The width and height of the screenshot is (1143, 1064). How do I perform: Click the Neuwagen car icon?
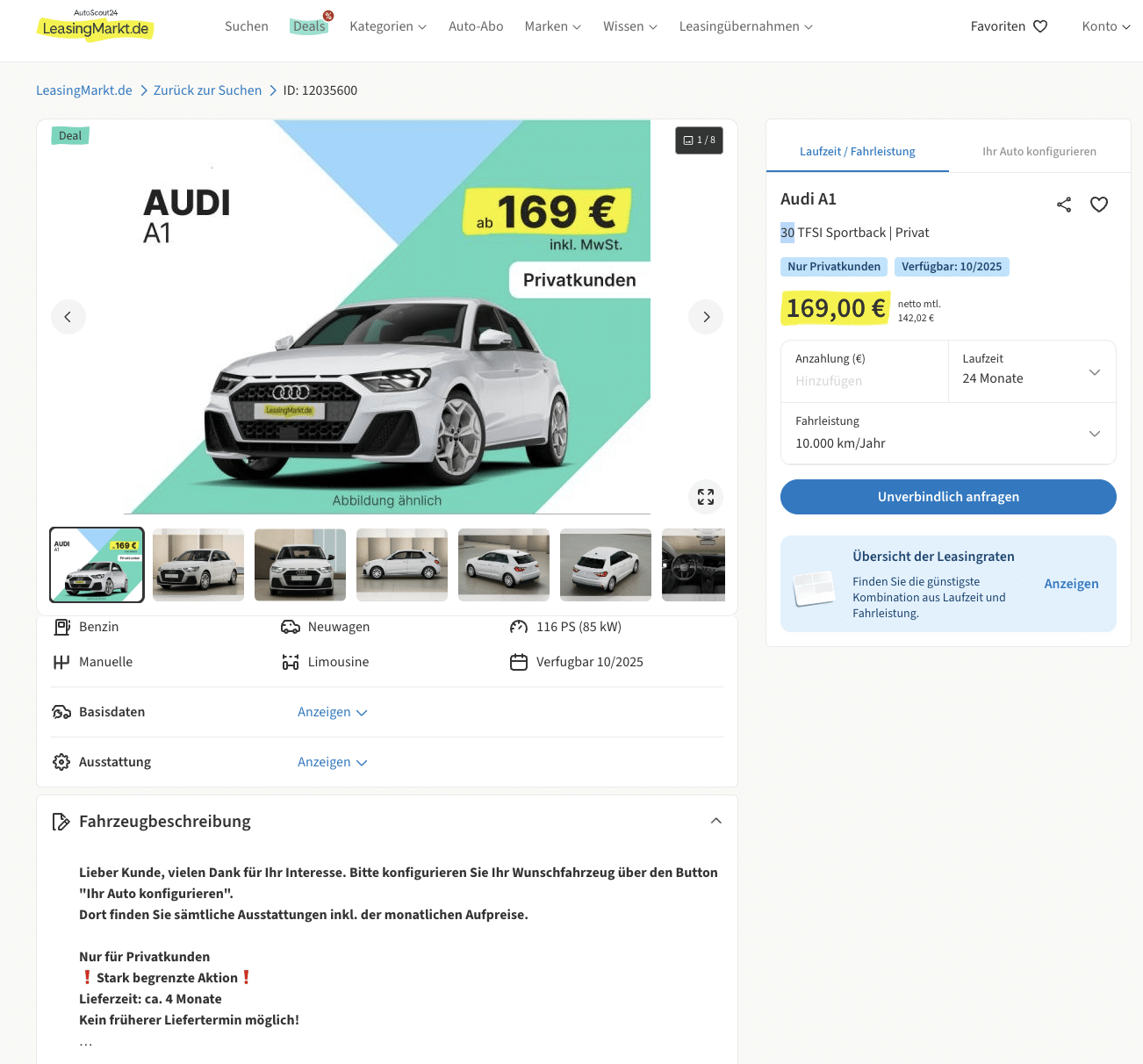[291, 627]
